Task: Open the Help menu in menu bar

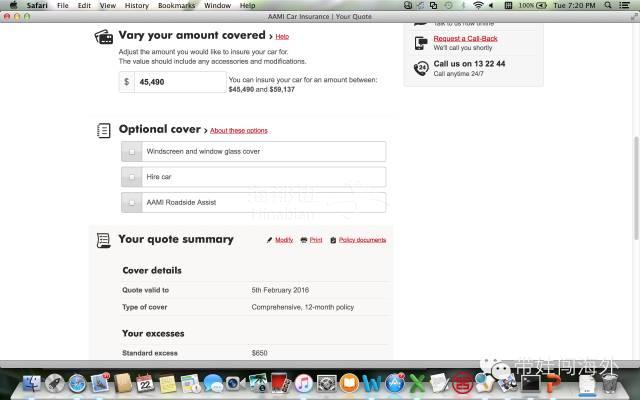Action: [247, 5]
